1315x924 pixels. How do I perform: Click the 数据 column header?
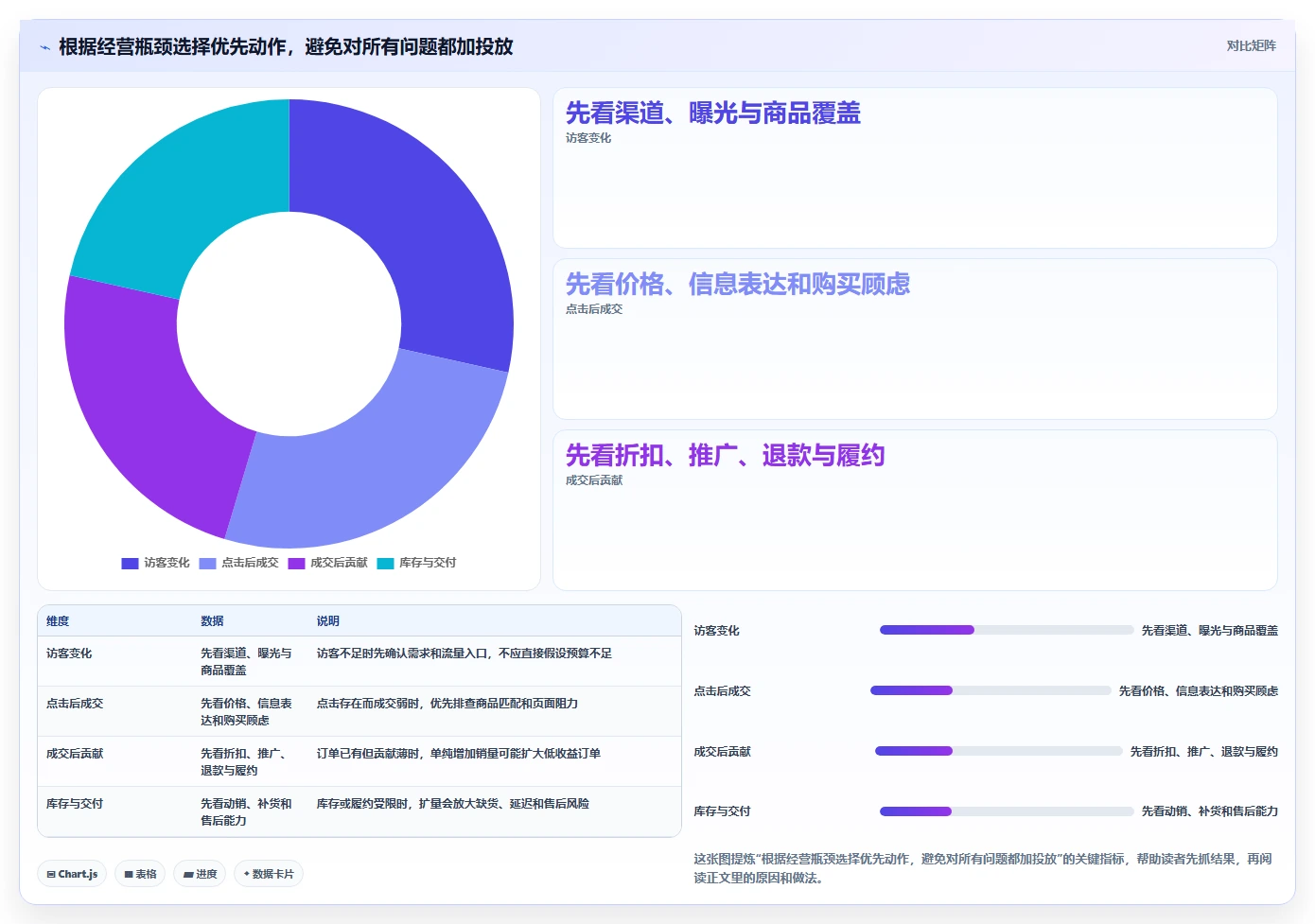[x=212, y=621]
